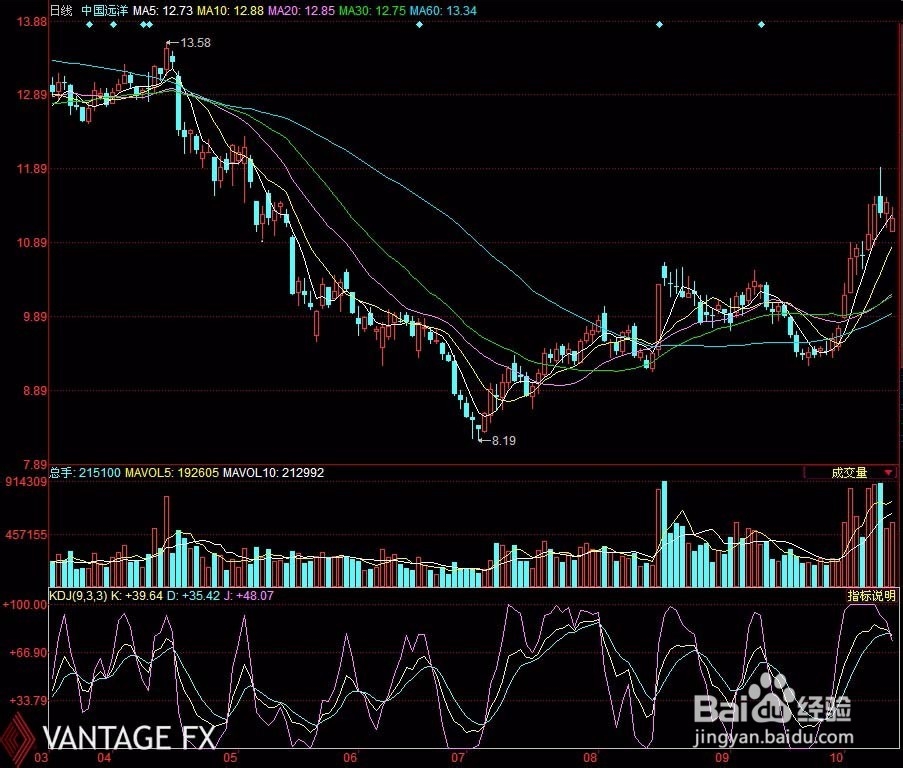Click the 10.89 price axis label
The width and height of the screenshot is (903, 768).
click(x=32, y=242)
